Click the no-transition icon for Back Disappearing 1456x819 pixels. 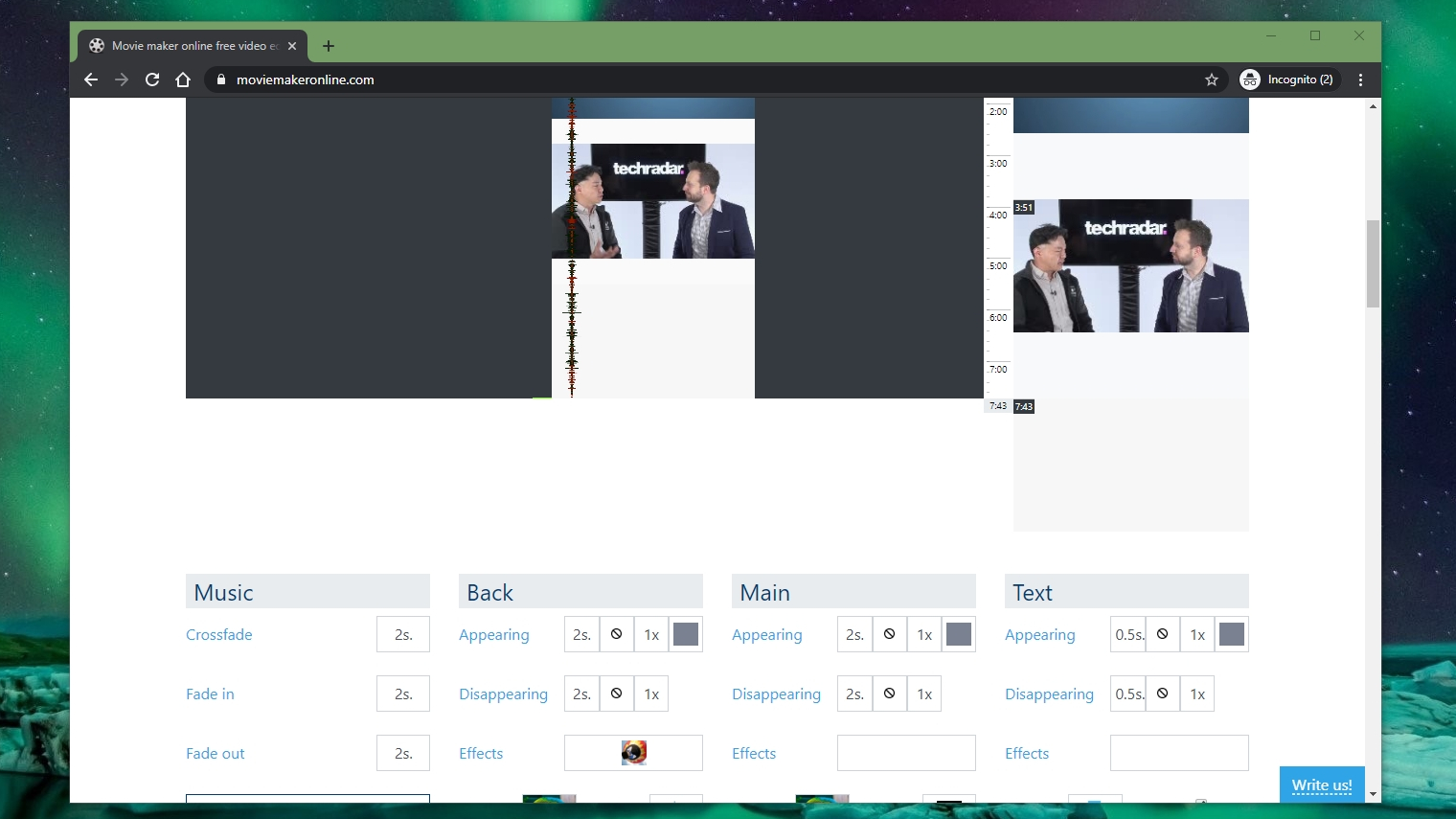(617, 694)
